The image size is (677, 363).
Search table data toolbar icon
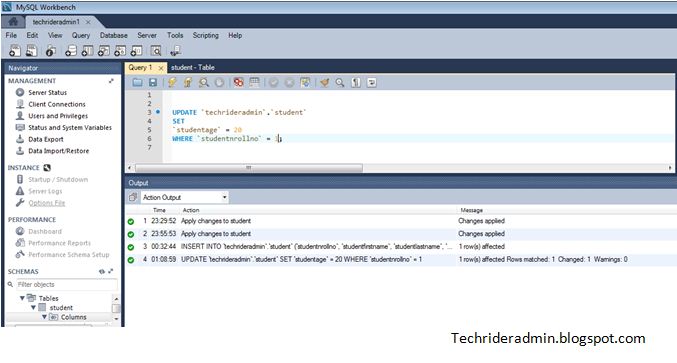(156, 51)
